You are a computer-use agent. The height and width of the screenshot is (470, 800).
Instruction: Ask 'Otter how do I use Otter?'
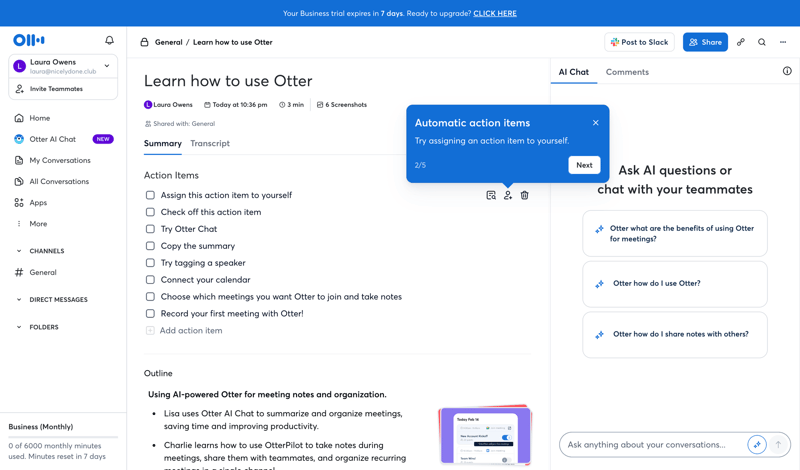click(x=674, y=284)
